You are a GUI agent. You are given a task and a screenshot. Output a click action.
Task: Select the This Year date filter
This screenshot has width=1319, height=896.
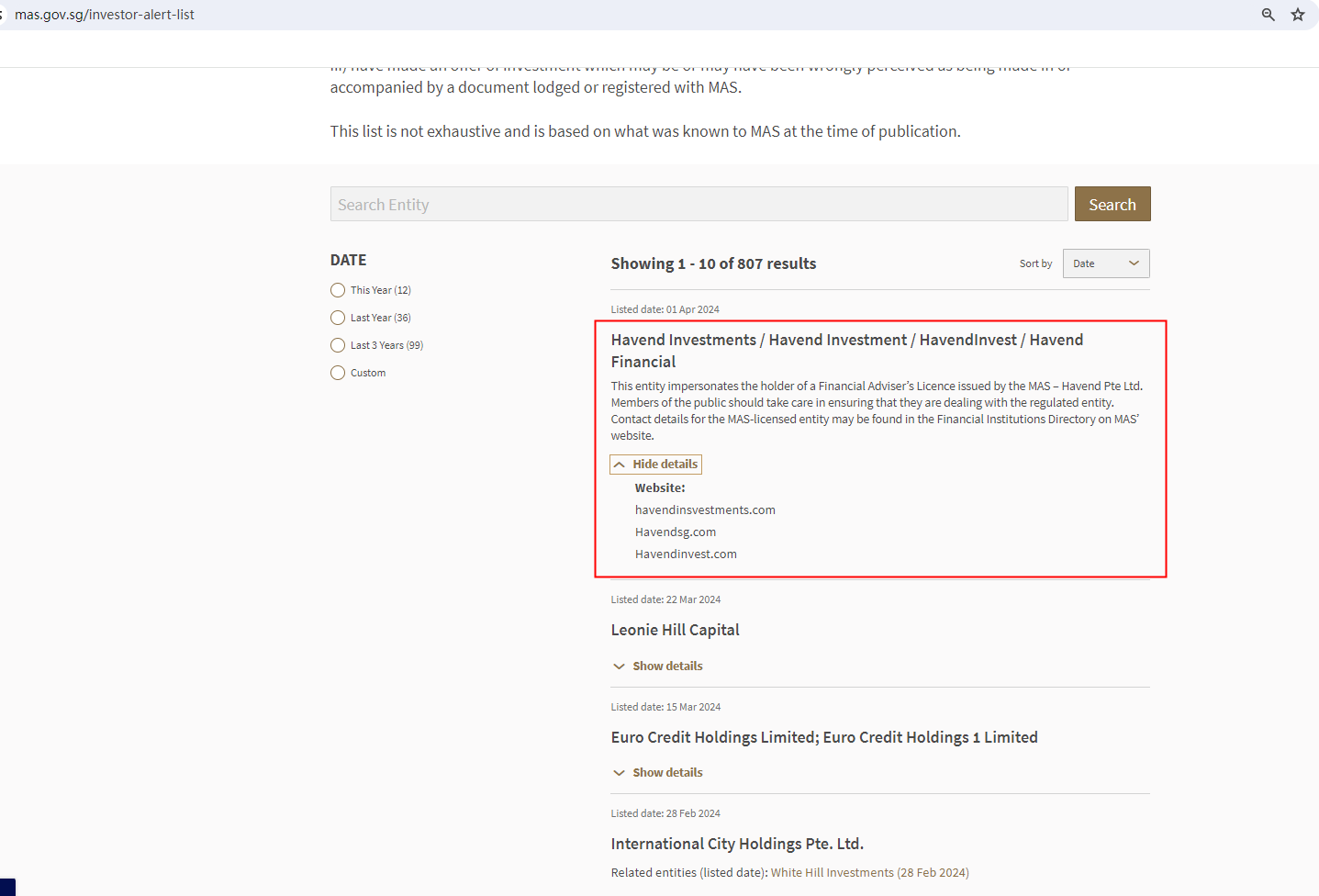(x=338, y=290)
